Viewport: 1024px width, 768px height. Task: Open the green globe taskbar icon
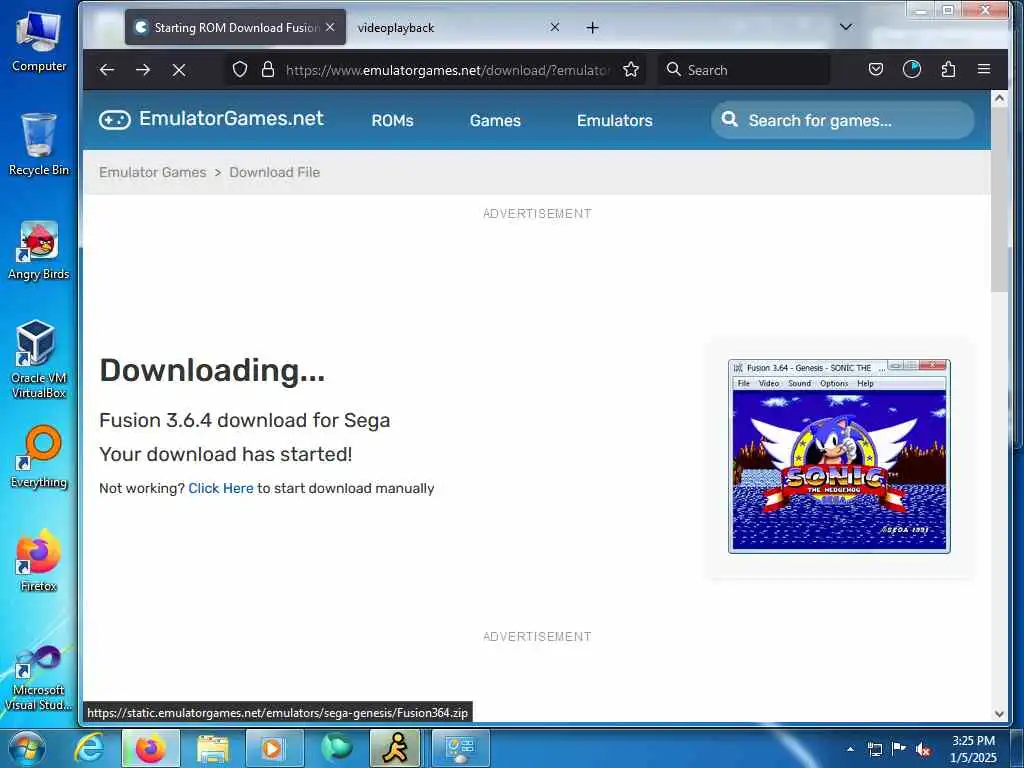click(336, 748)
